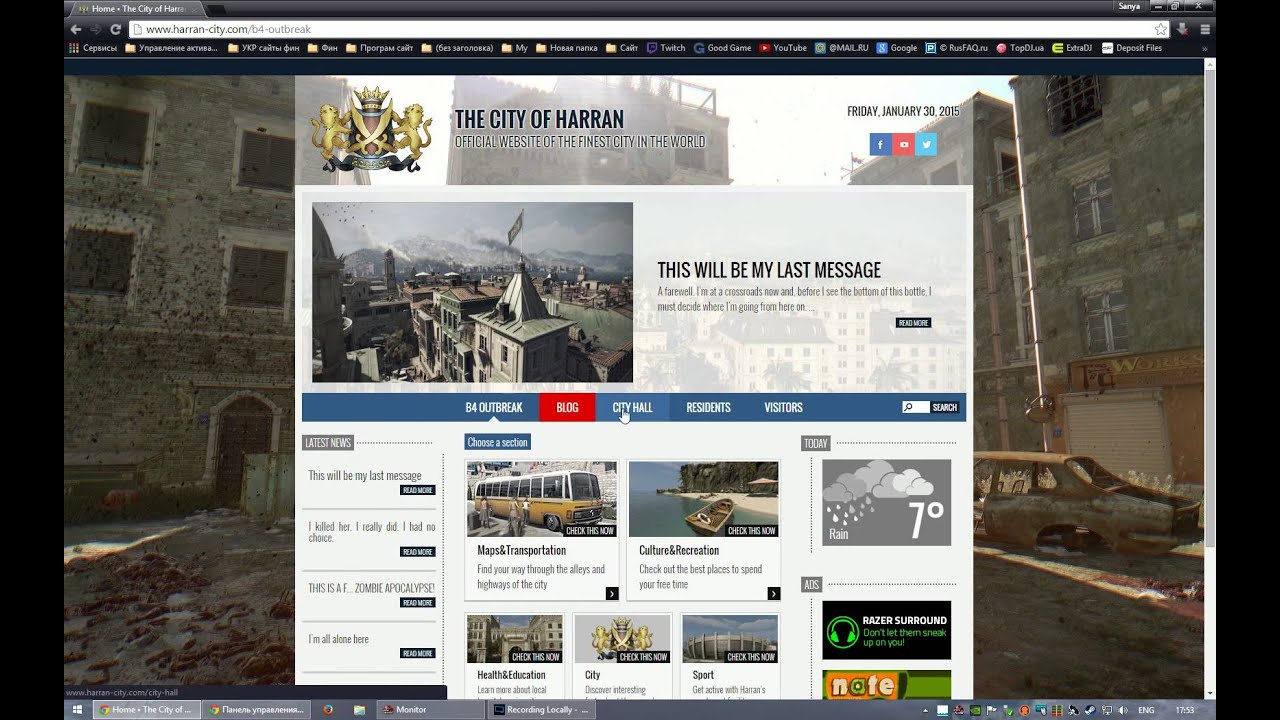Read more under 'I killed her' news item

pyautogui.click(x=418, y=552)
